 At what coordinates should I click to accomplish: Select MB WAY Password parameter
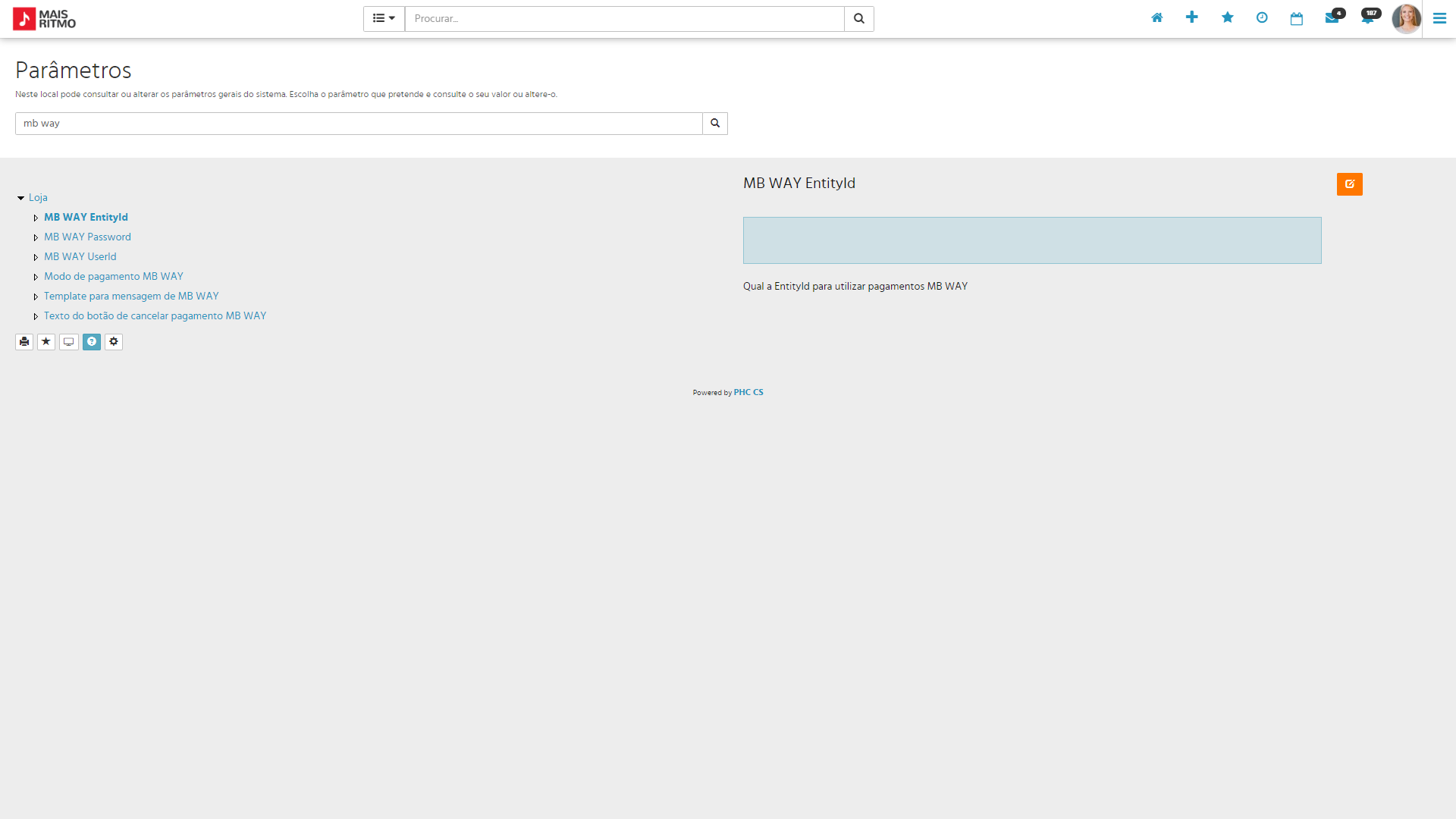87,237
